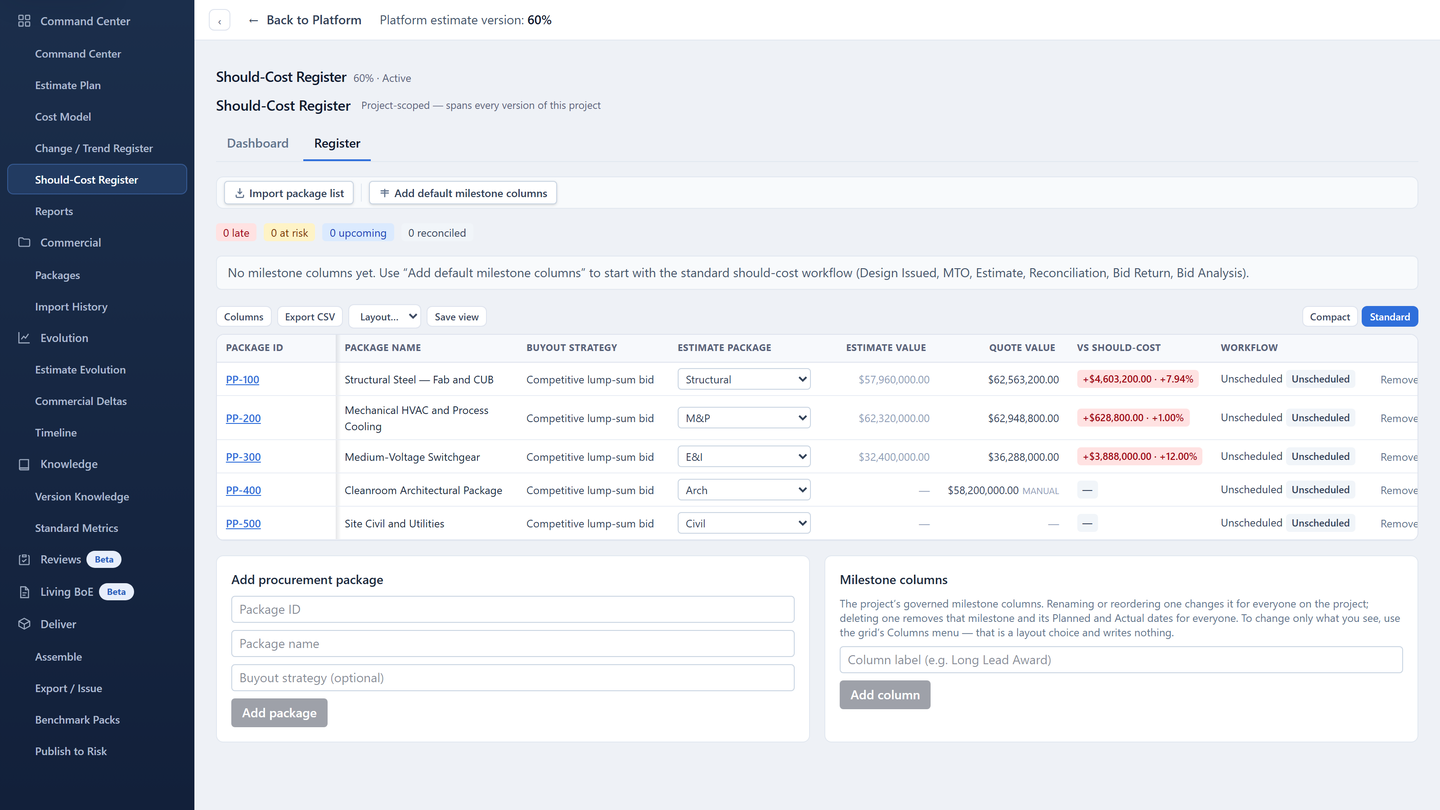This screenshot has width=1440, height=810.
Task: Click the 0 upcoming status badge
Action: (358, 233)
